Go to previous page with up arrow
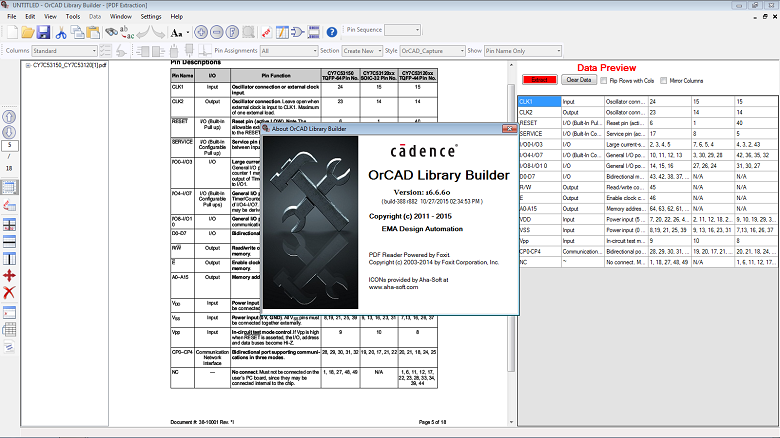The width and height of the screenshot is (780, 438). coord(9,116)
